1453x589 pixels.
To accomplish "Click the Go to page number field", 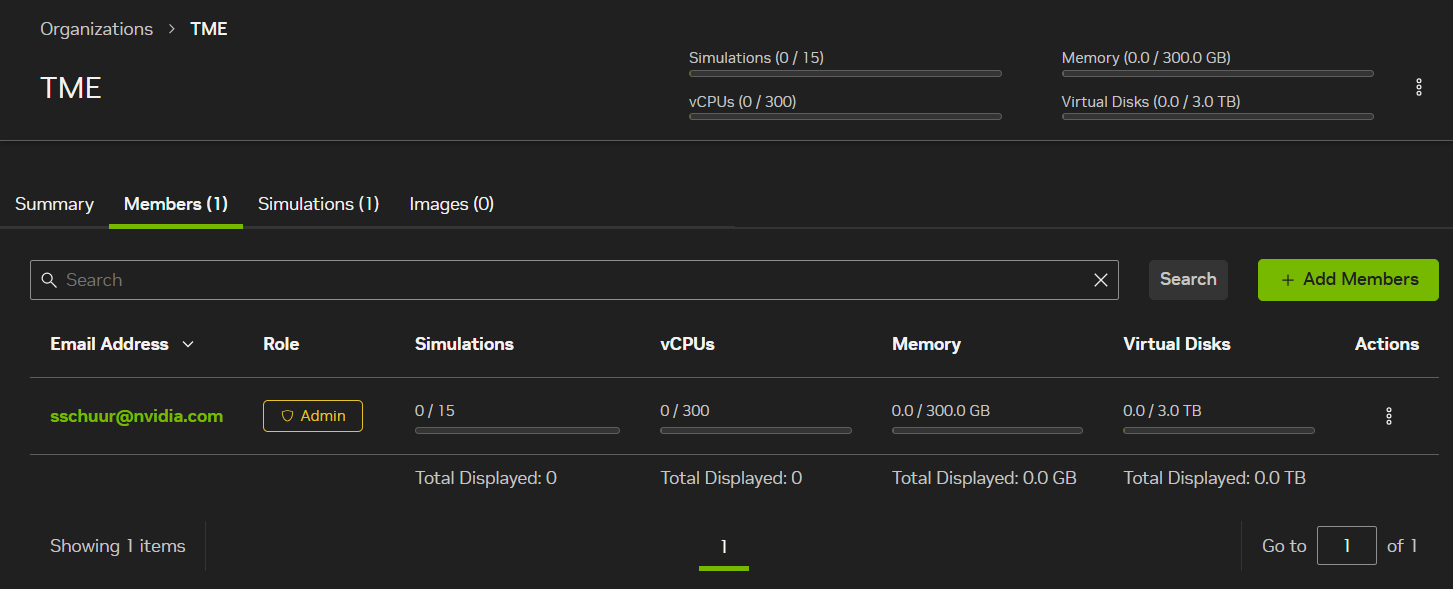I will [x=1346, y=546].
